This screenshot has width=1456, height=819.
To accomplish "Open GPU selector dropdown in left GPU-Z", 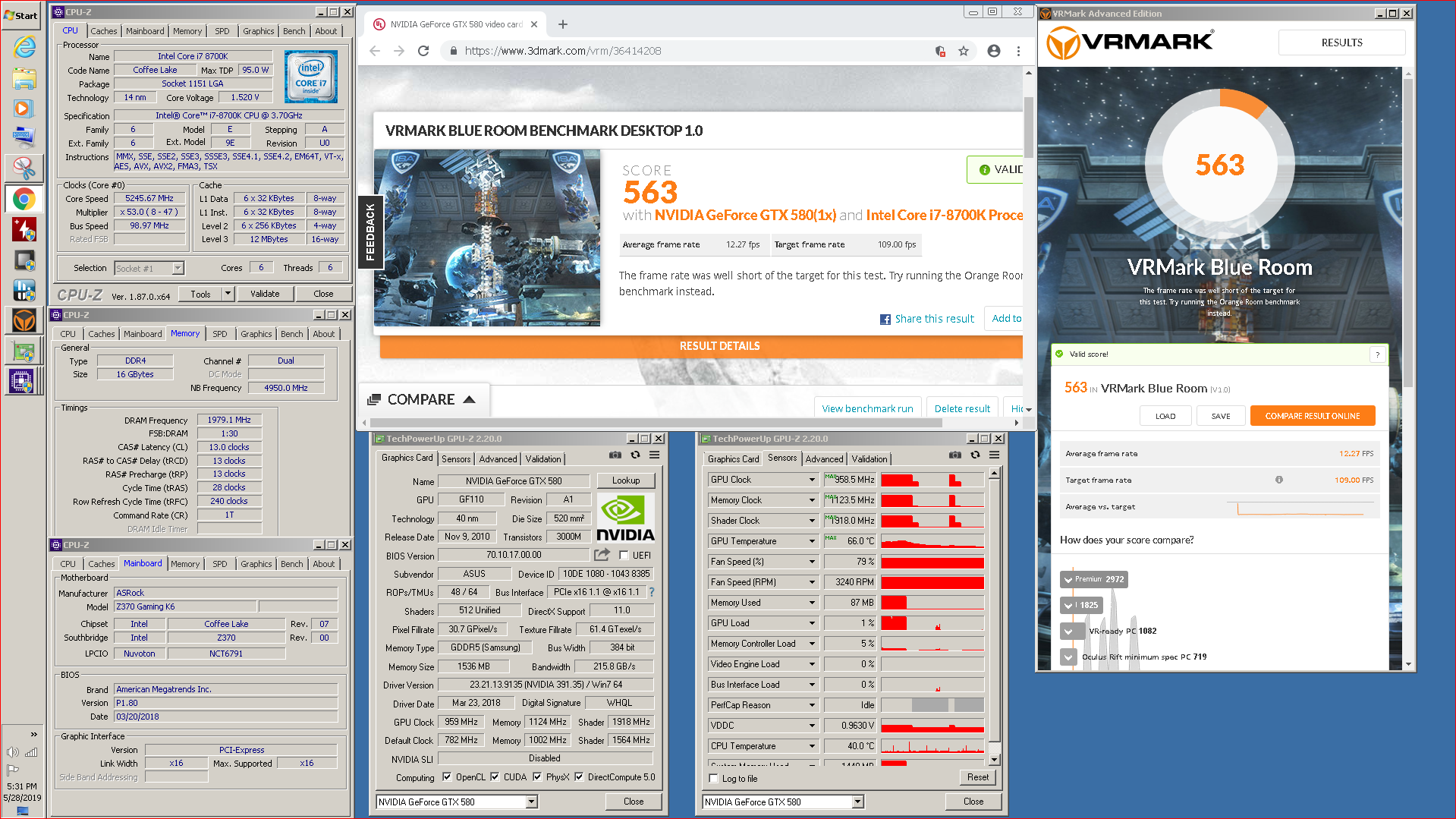I will [x=531, y=802].
